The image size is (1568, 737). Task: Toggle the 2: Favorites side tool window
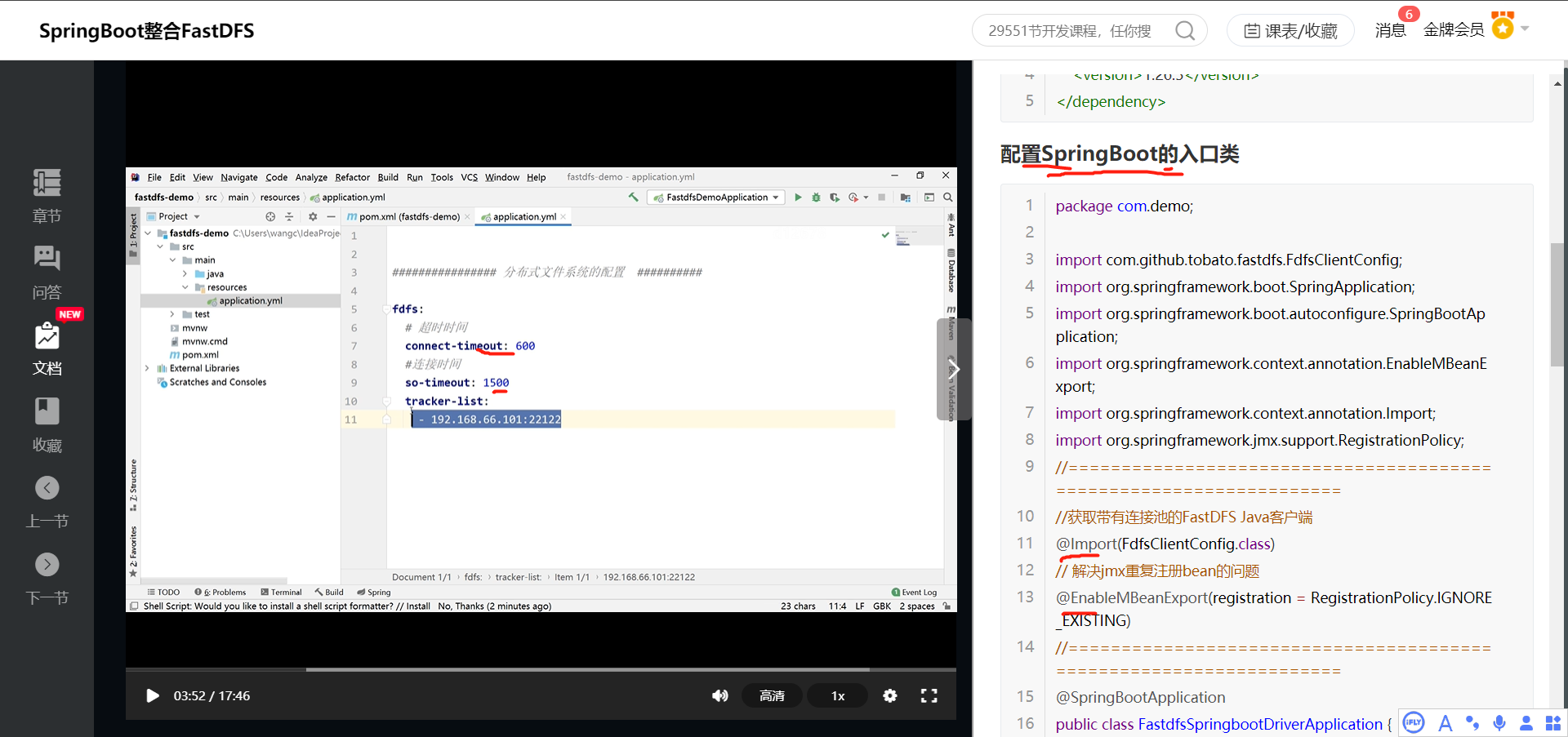(x=133, y=551)
